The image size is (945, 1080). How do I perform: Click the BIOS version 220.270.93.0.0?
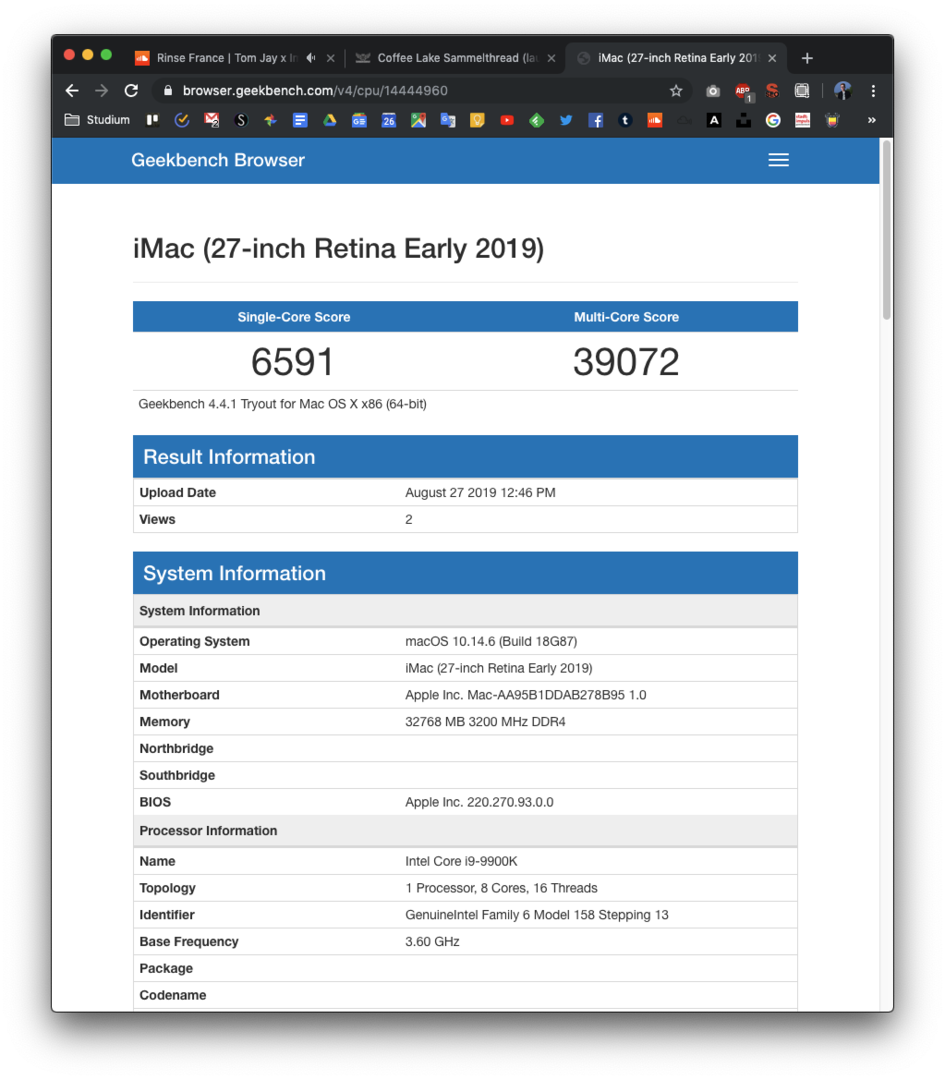coord(479,803)
